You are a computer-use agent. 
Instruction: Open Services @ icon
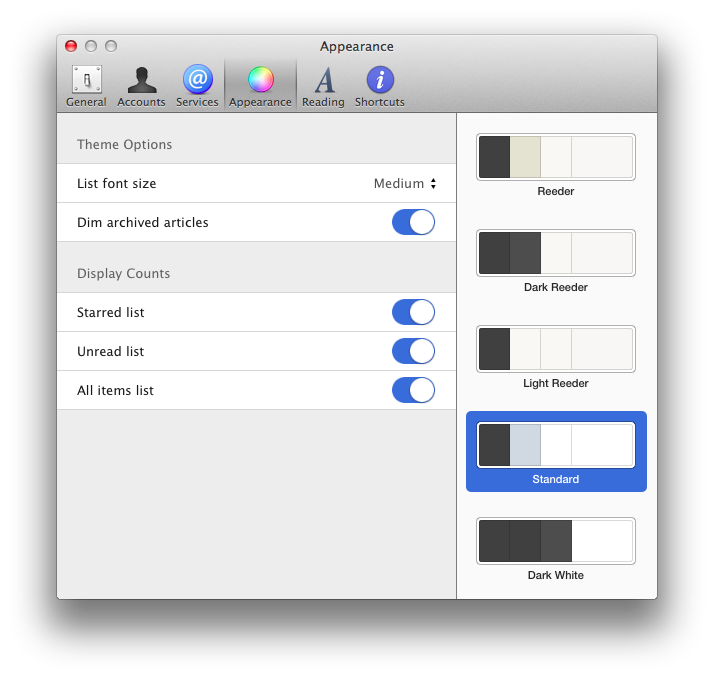198,79
